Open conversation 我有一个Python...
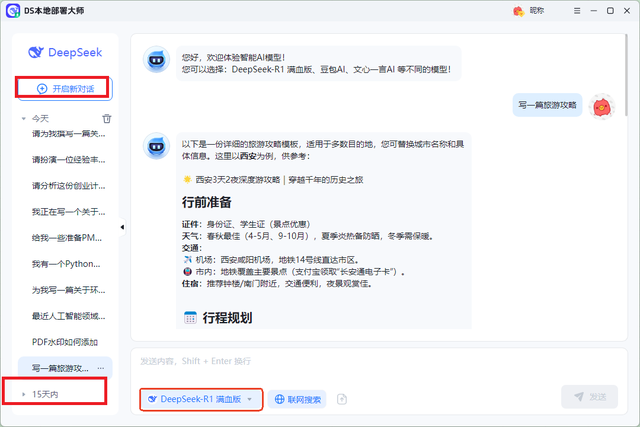The width and height of the screenshot is (640, 427). tap(65, 264)
